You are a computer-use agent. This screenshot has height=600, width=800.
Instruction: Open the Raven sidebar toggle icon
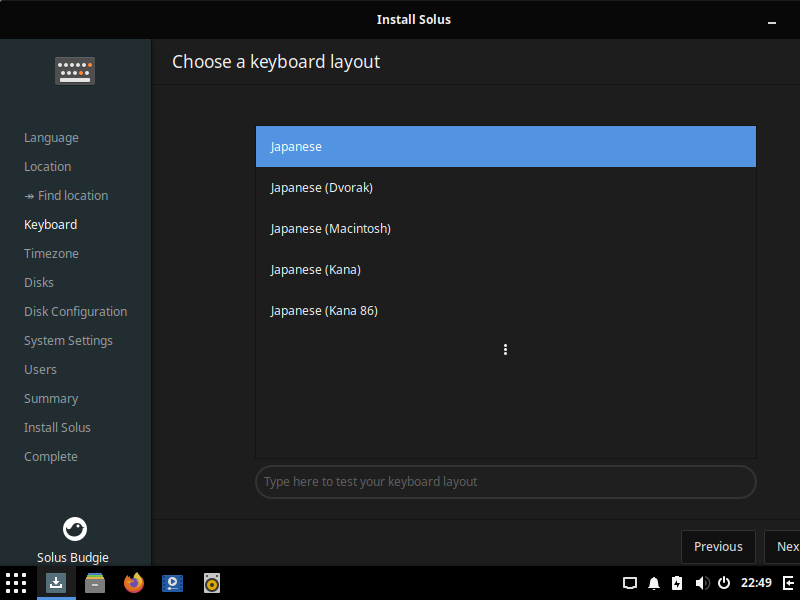[788, 583]
